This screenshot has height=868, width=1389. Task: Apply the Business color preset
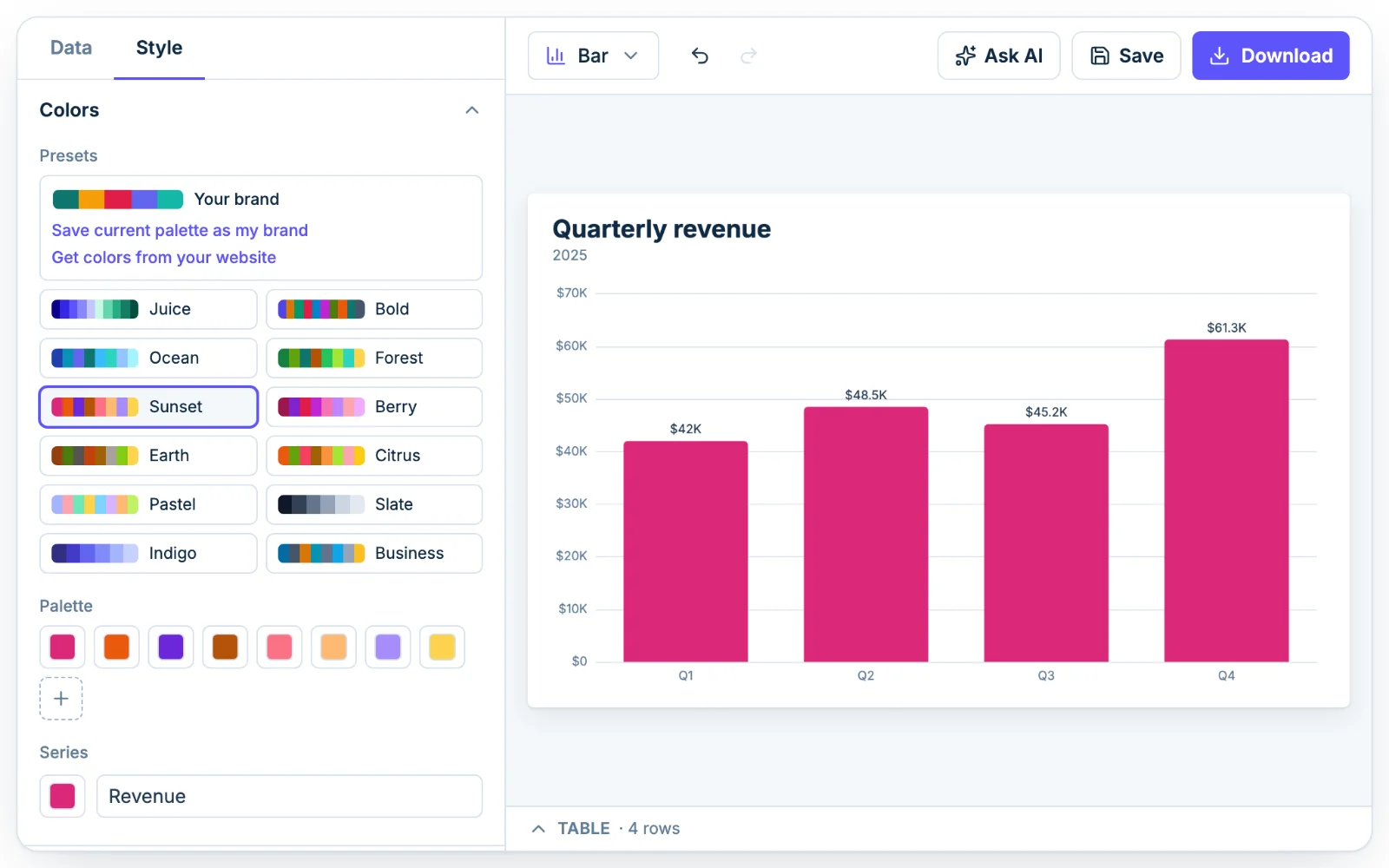click(x=374, y=553)
